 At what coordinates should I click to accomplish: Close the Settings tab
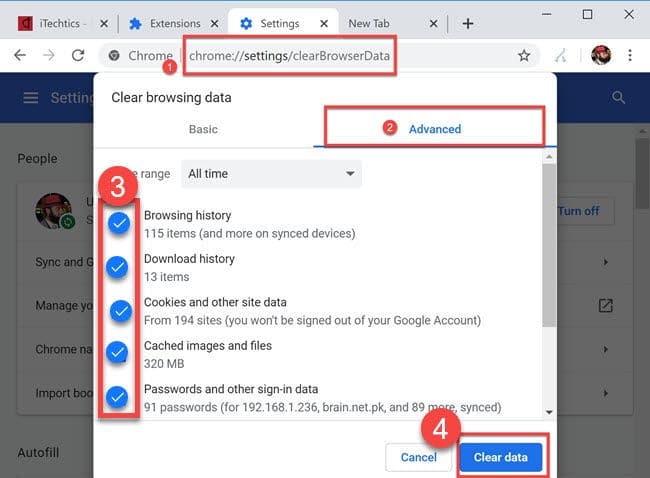tap(324, 24)
